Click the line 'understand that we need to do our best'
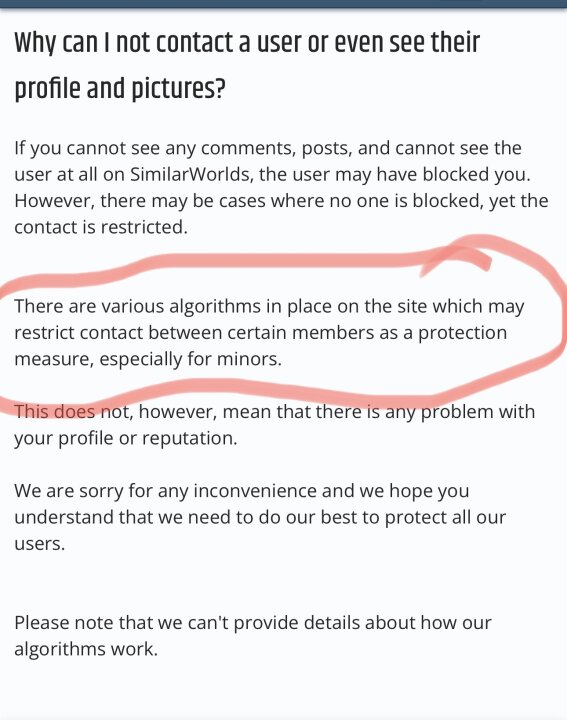This screenshot has width=567, height=720. tap(260, 517)
